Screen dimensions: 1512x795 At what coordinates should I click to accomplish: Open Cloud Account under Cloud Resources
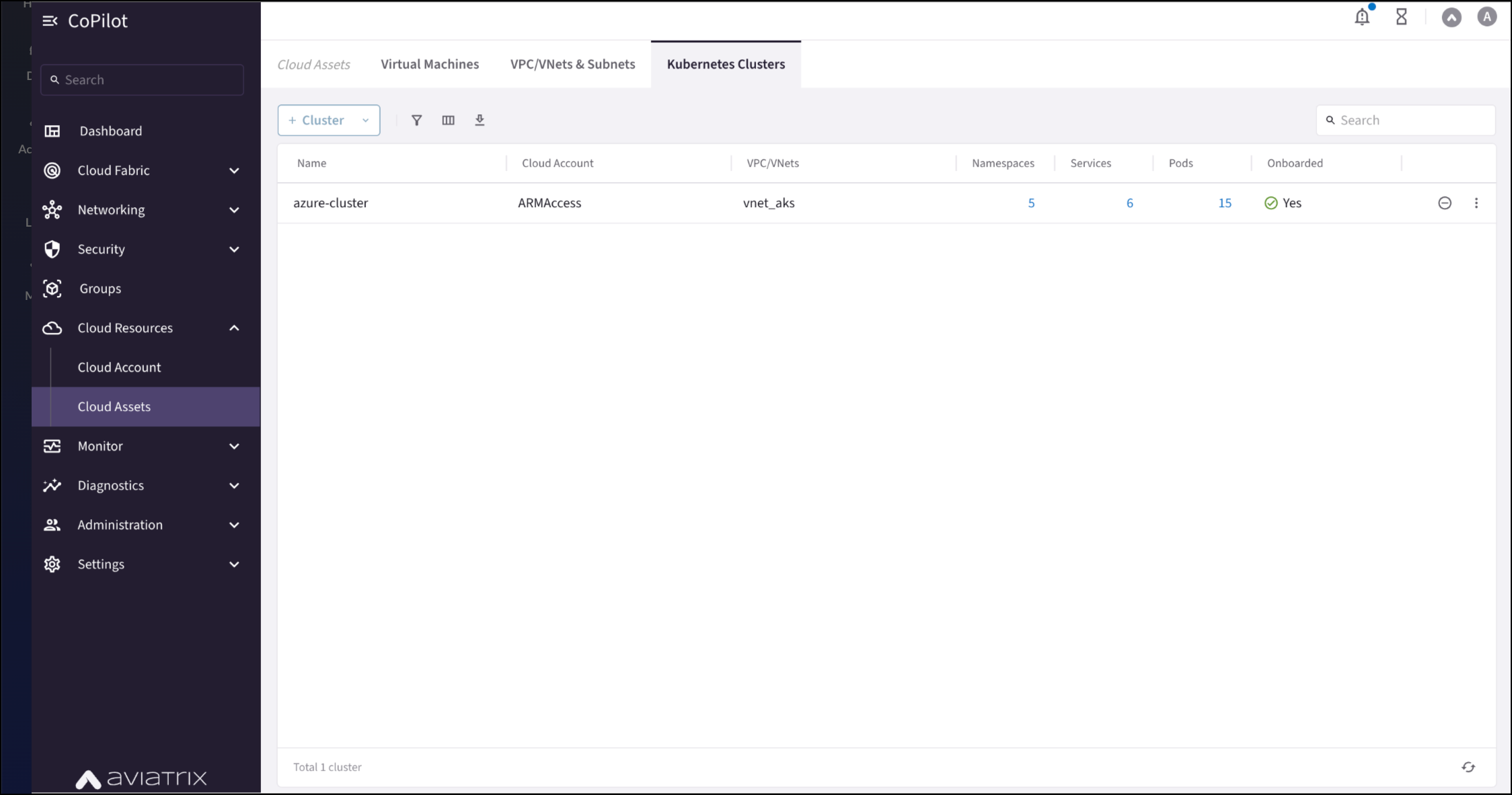[119, 367]
